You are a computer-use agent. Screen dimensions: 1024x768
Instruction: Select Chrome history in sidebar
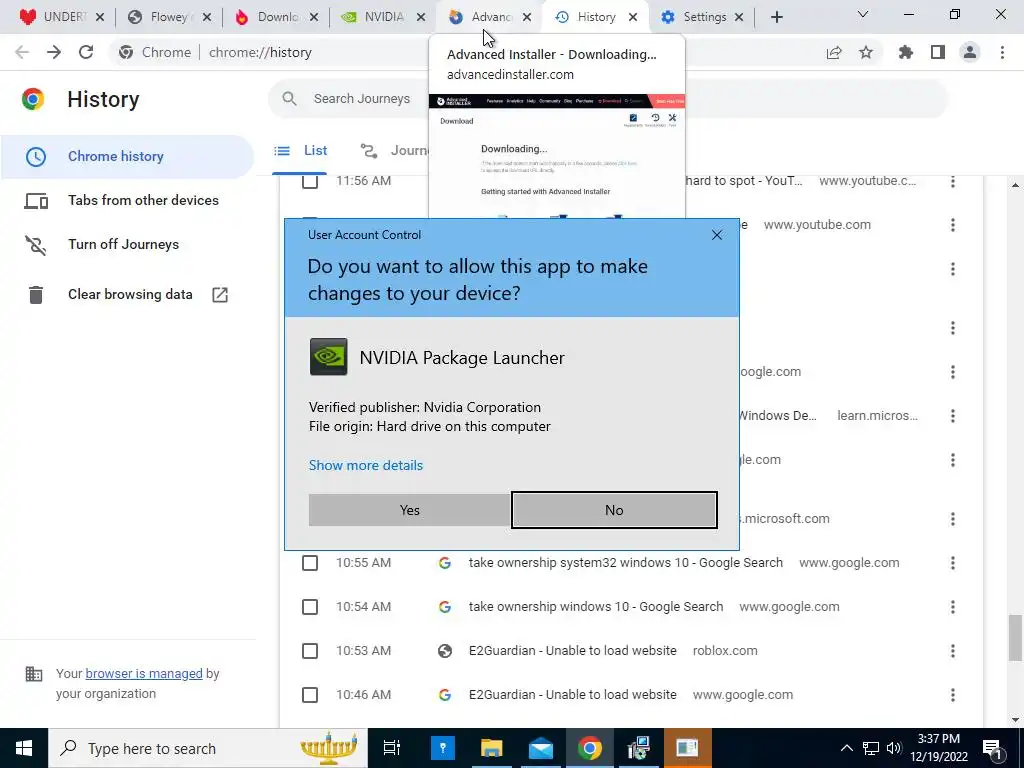click(127, 157)
